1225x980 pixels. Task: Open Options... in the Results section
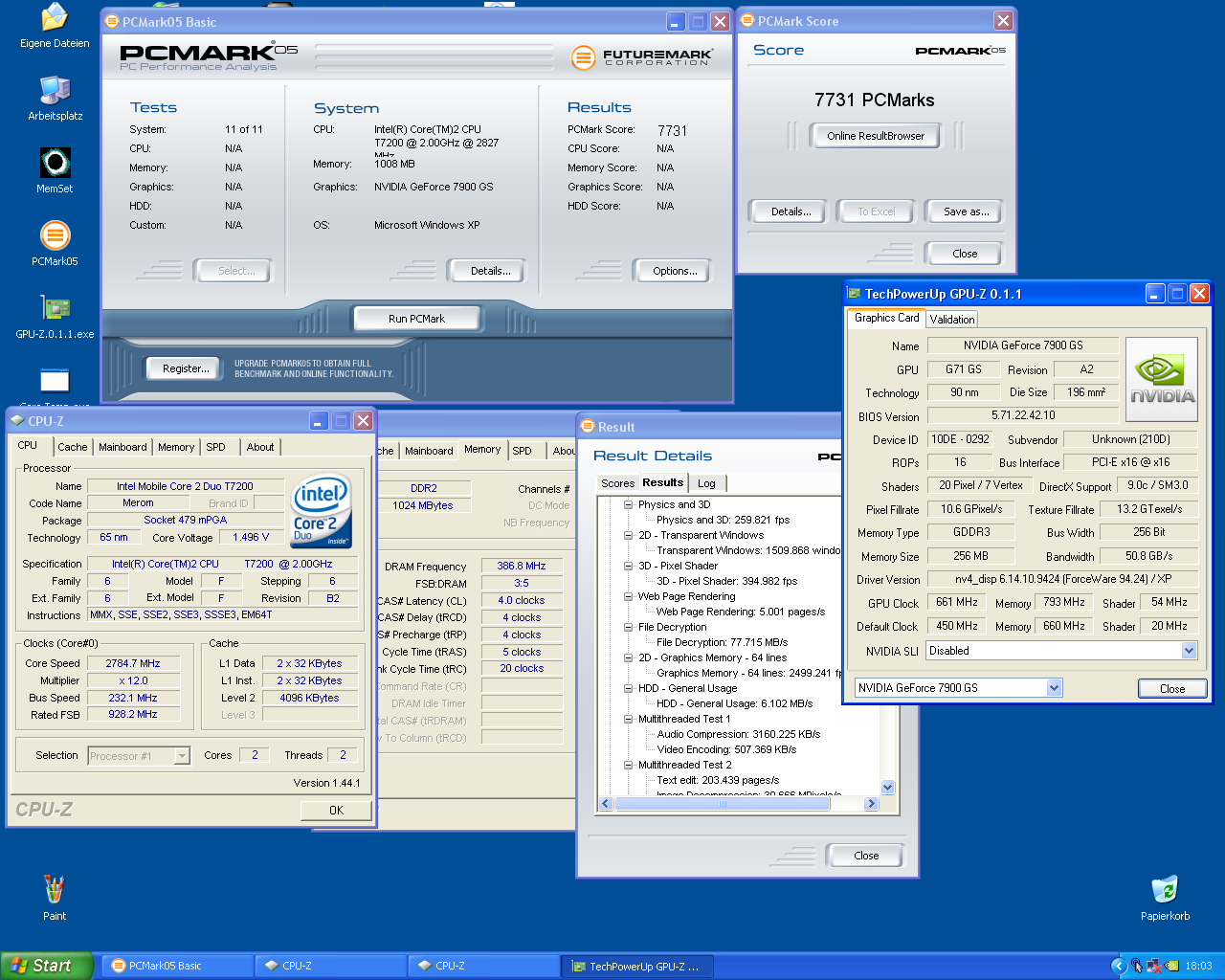pyautogui.click(x=675, y=271)
